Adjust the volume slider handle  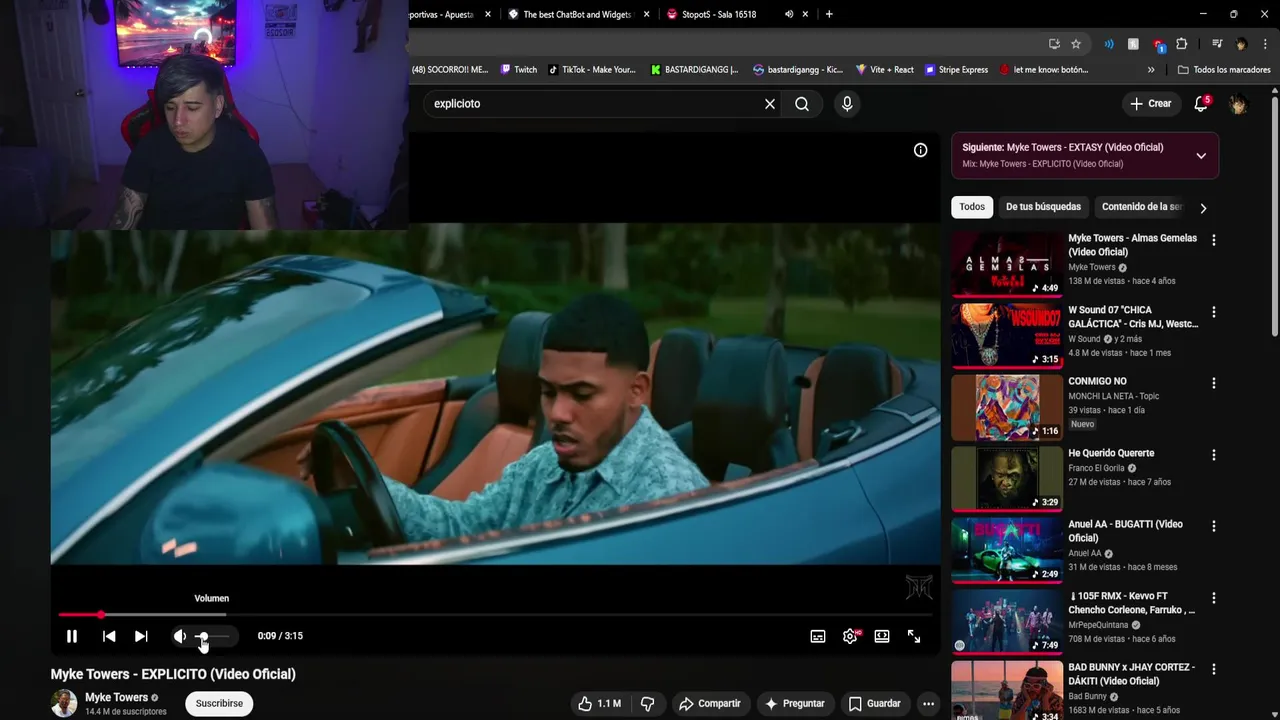click(x=202, y=636)
